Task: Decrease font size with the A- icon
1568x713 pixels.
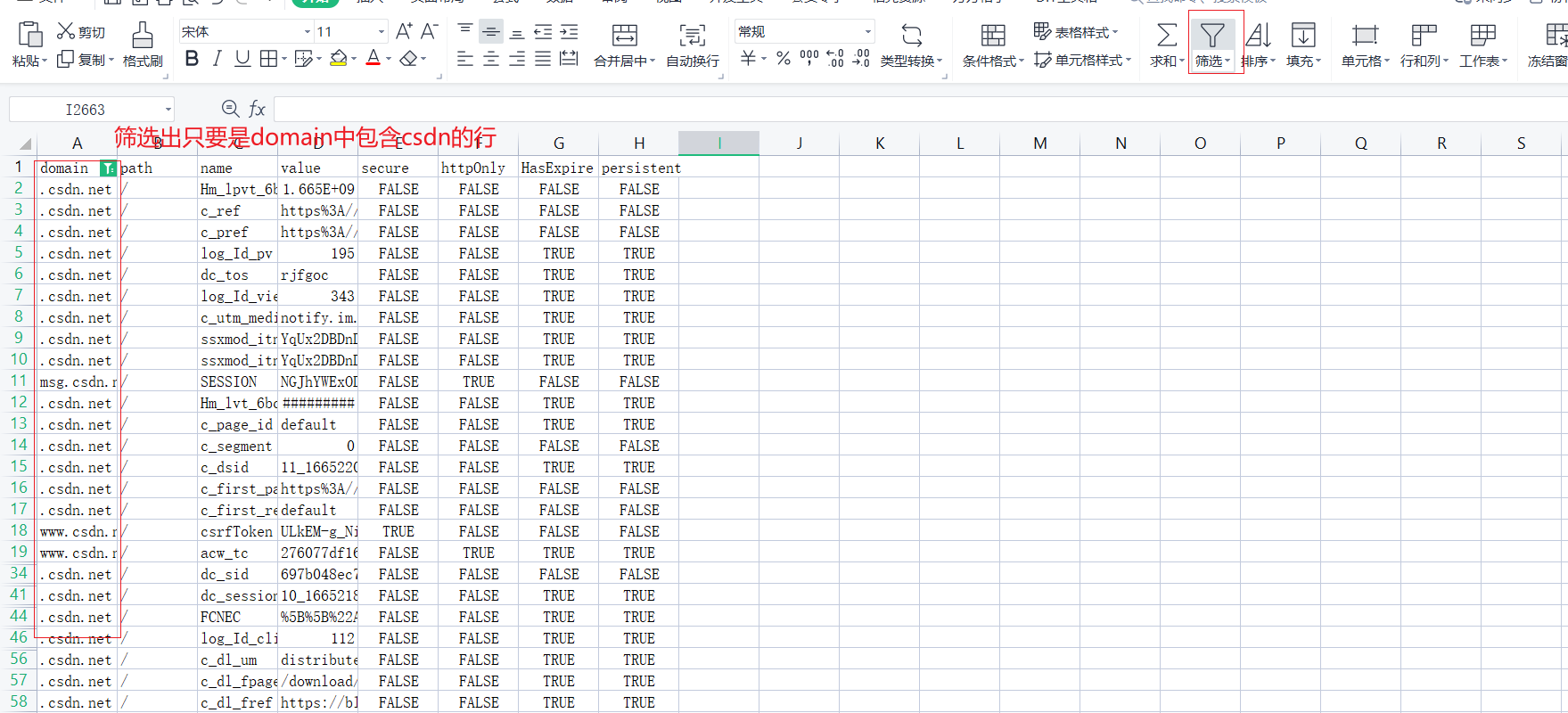Action: click(429, 31)
